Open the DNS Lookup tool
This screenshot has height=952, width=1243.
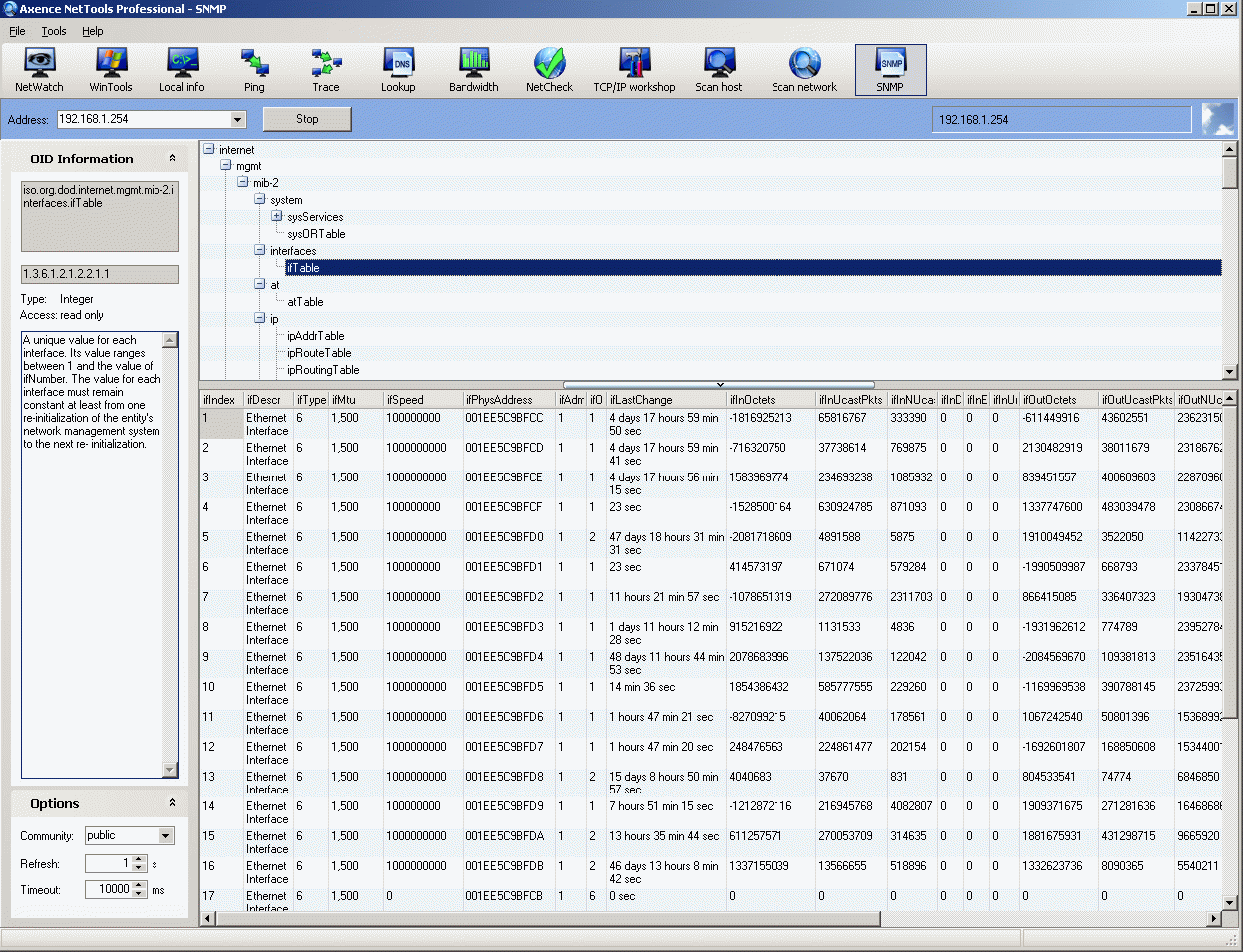pos(398,70)
